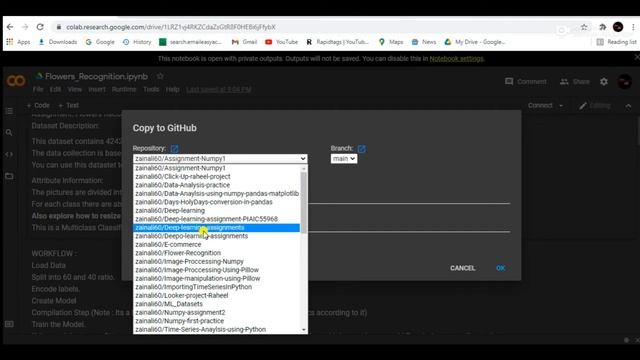Reload the Colab page

(40, 27)
